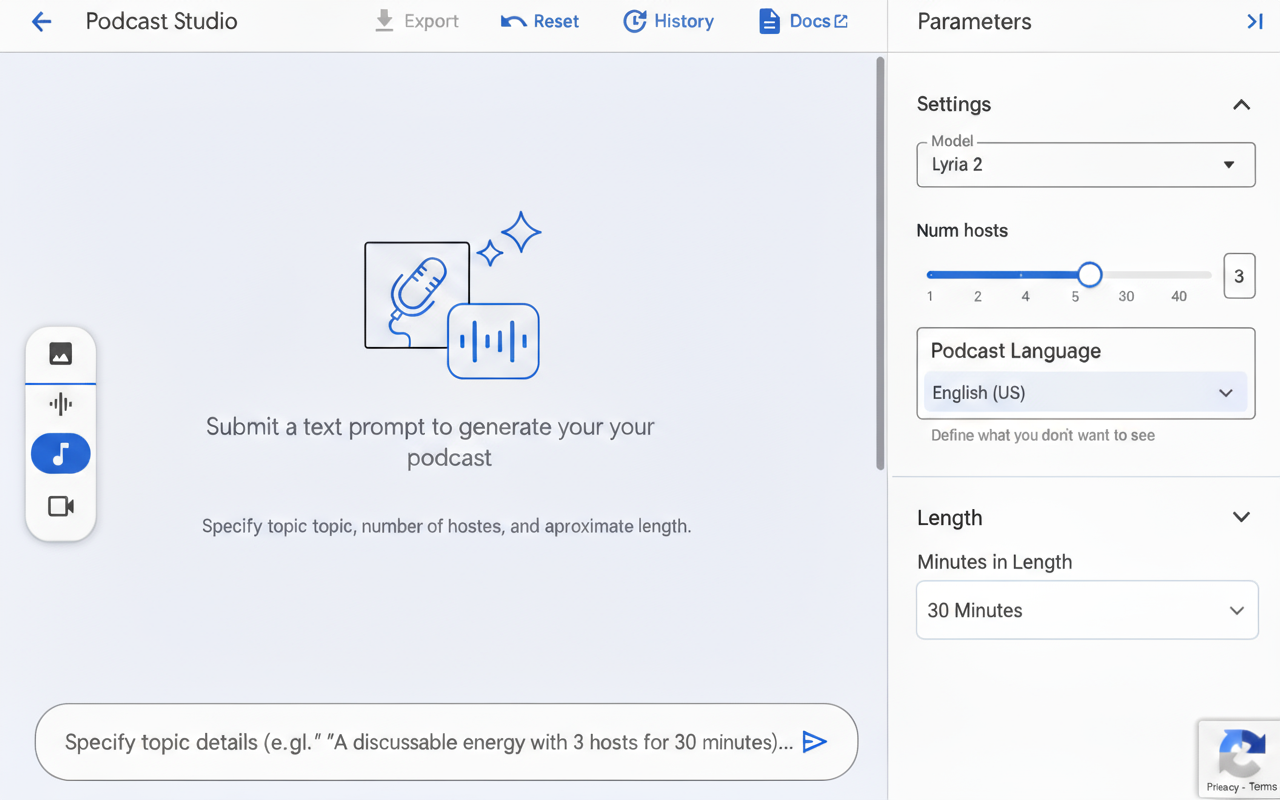This screenshot has width=1280, height=800.
Task: Open the Docs external link
Action: (803, 21)
